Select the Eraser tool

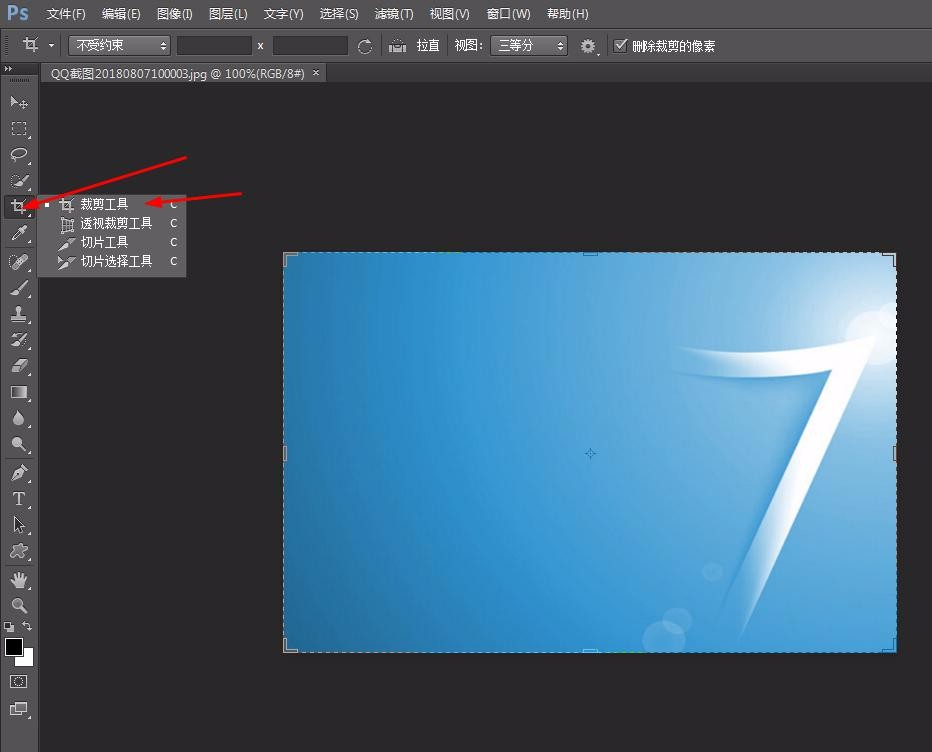pyautogui.click(x=18, y=366)
